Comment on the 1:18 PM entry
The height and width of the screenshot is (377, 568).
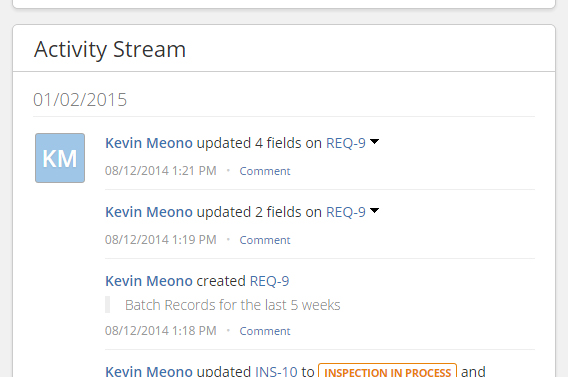tap(265, 331)
